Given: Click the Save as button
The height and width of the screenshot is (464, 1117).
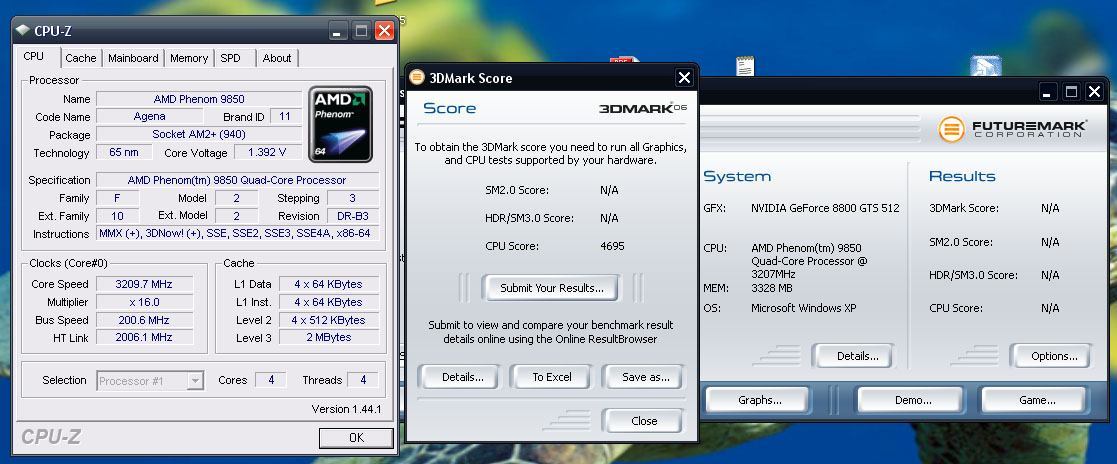Looking at the screenshot, I should (645, 377).
